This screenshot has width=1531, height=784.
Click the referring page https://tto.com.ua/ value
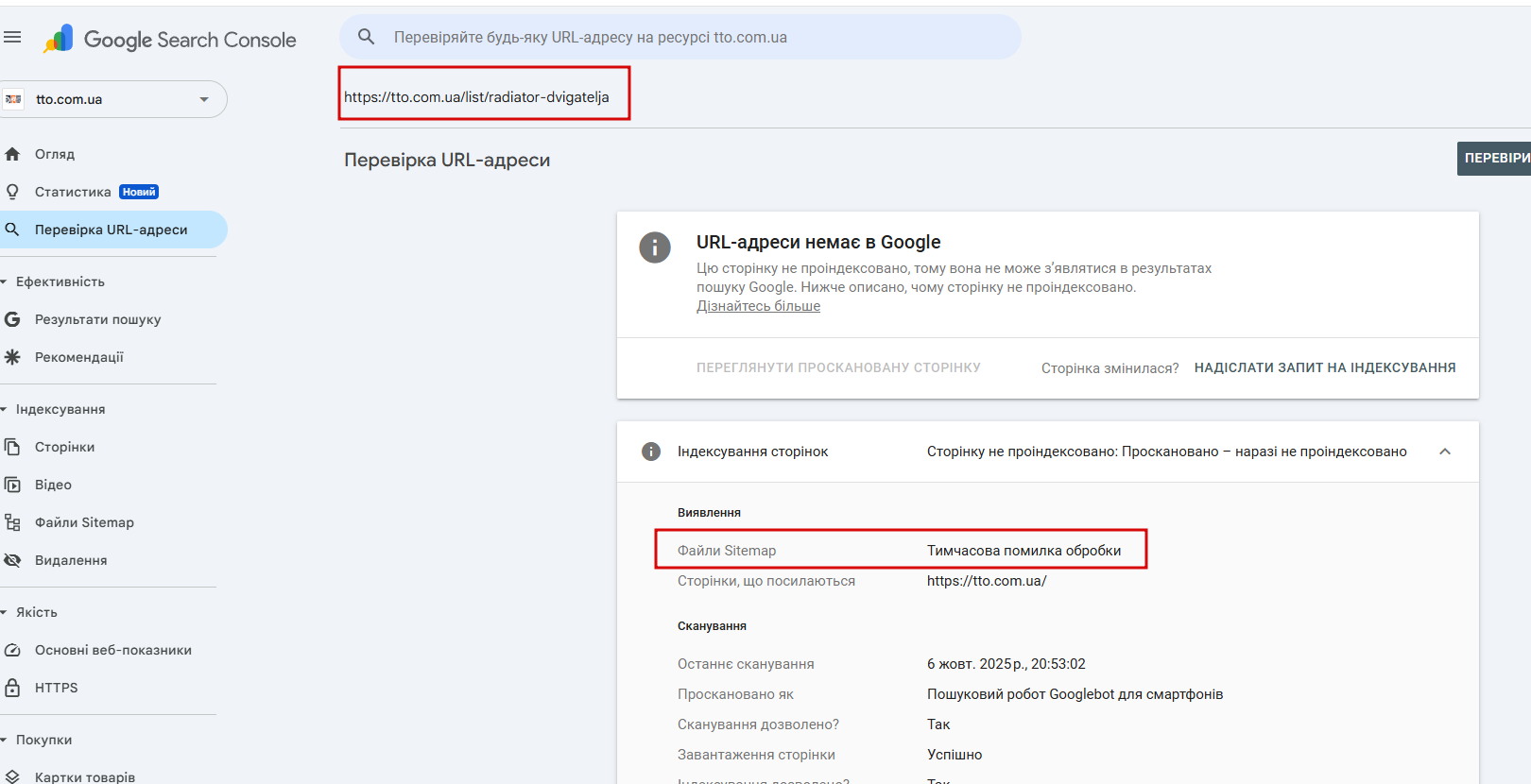click(987, 581)
